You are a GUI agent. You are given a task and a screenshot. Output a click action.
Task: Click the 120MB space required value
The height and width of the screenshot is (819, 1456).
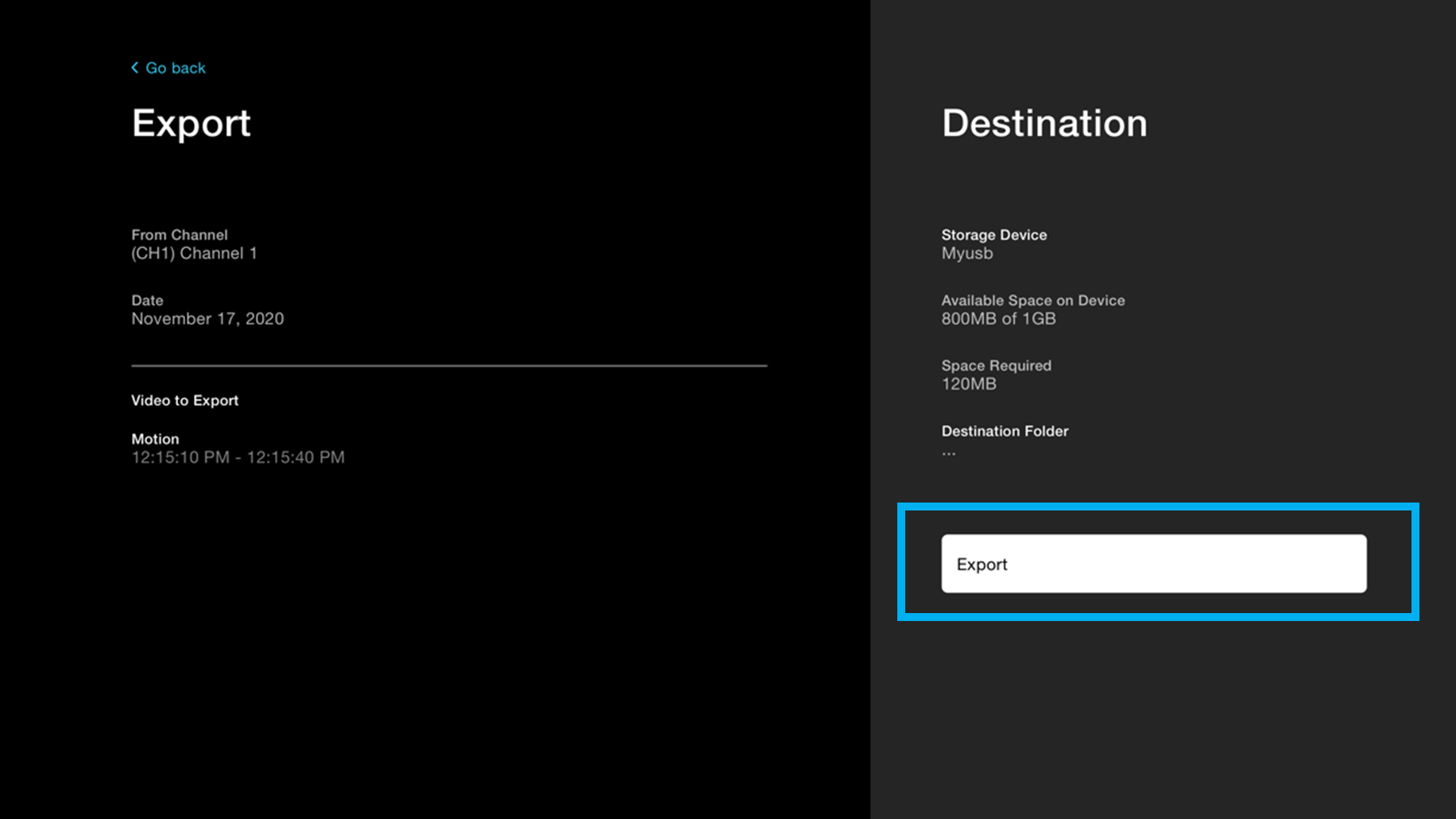click(x=969, y=384)
